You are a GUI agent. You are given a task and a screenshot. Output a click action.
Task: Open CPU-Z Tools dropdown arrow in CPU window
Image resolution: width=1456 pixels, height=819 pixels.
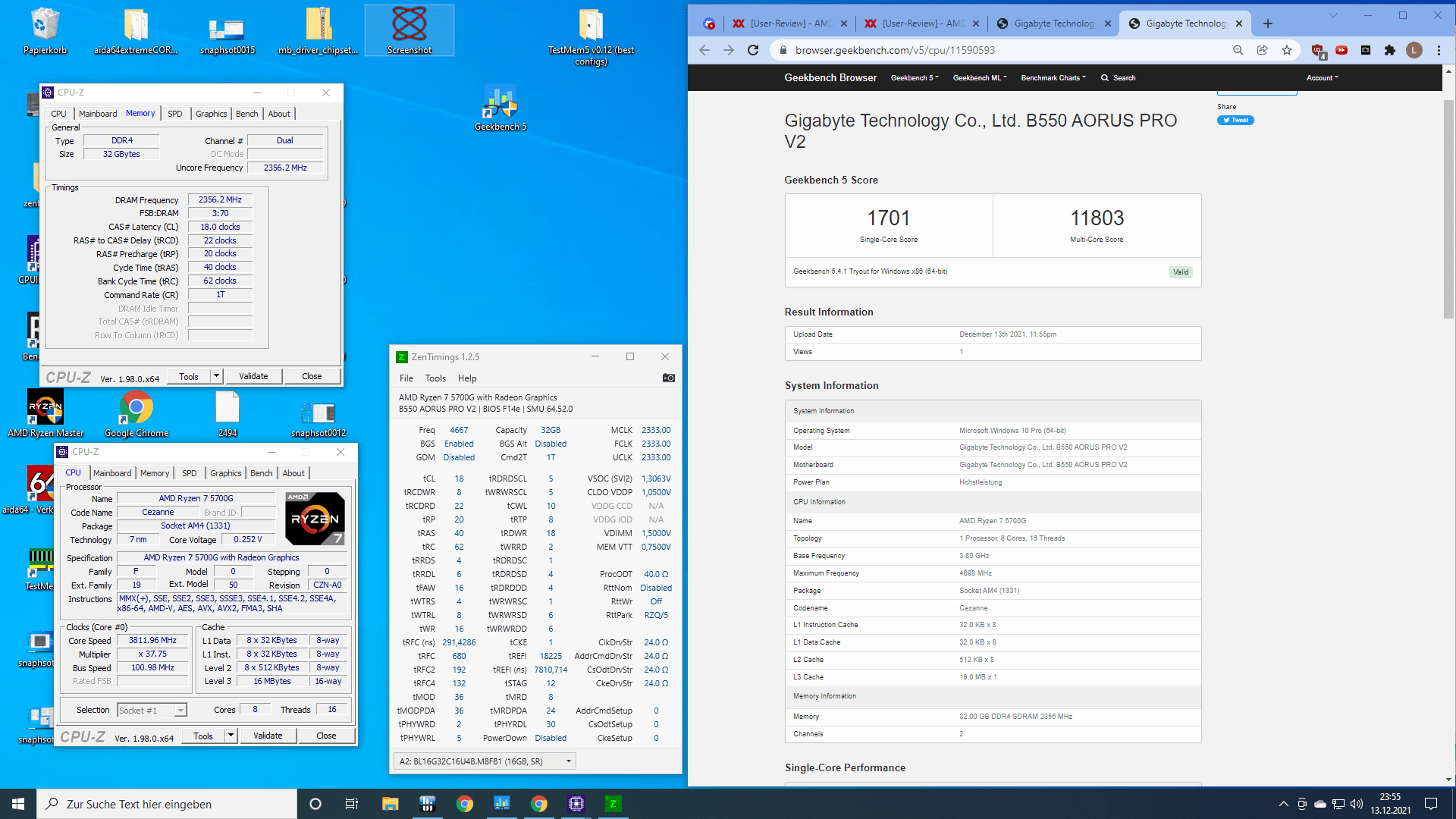[x=231, y=736]
